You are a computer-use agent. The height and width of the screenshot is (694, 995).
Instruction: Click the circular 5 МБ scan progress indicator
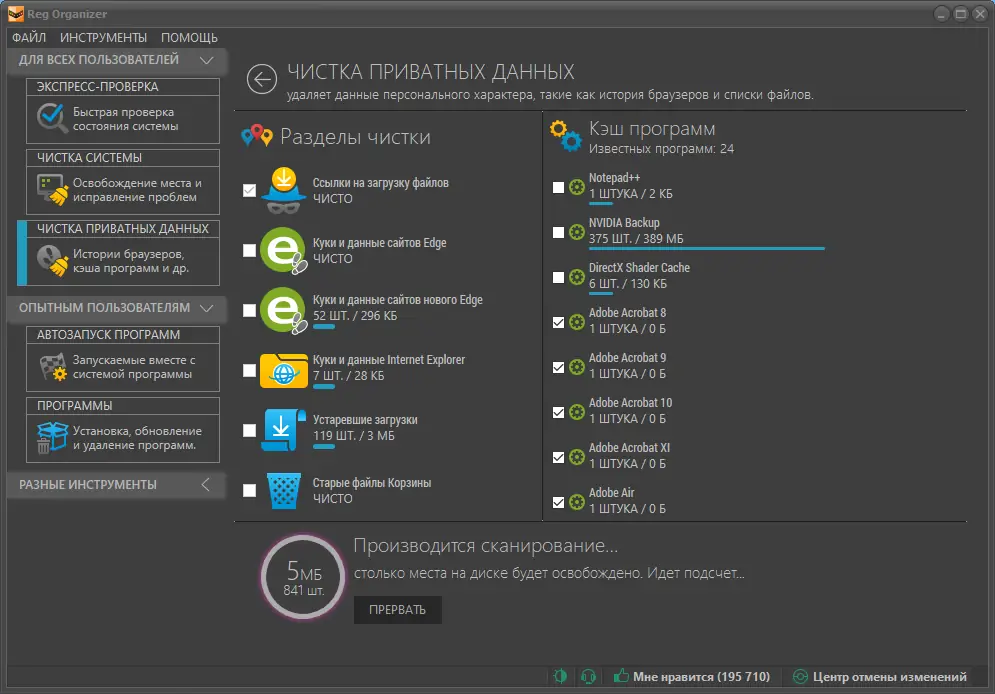[x=303, y=577]
